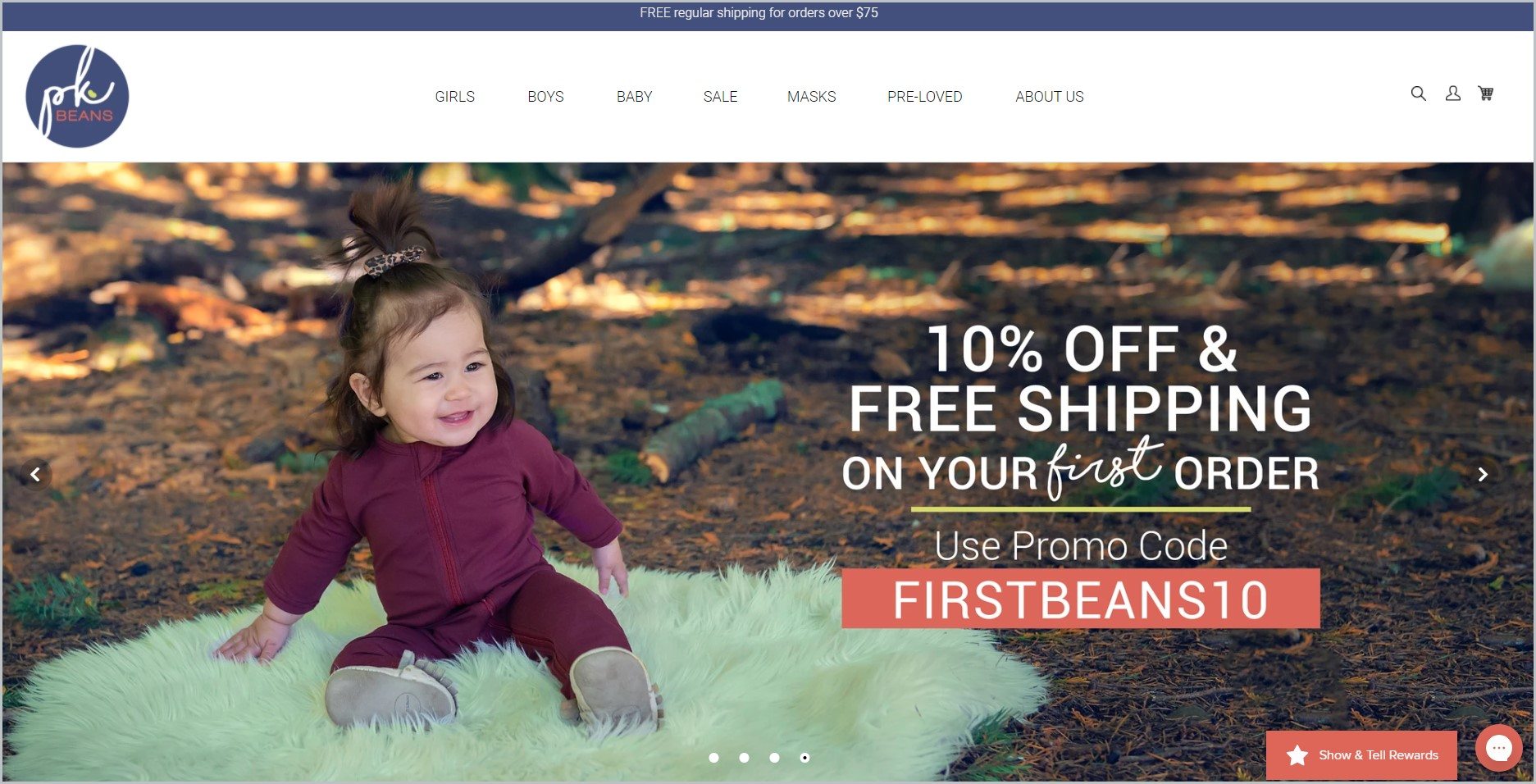Open the BOYS menu
The image size is (1536, 784).
coord(545,97)
